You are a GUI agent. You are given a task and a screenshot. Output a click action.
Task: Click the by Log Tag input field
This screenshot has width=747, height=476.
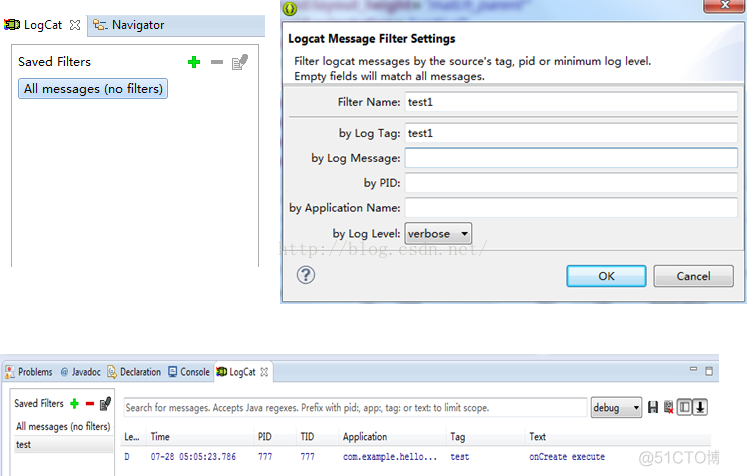[571, 133]
